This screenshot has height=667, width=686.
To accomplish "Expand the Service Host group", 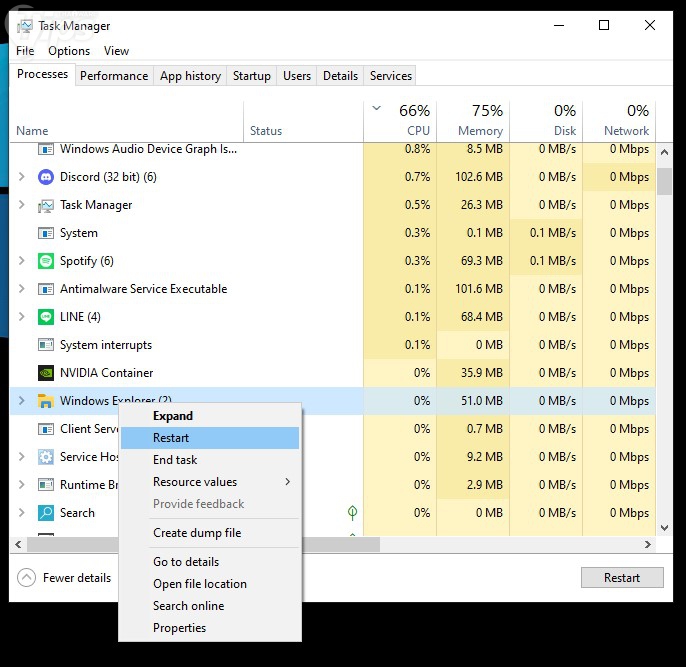I will tap(21, 457).
